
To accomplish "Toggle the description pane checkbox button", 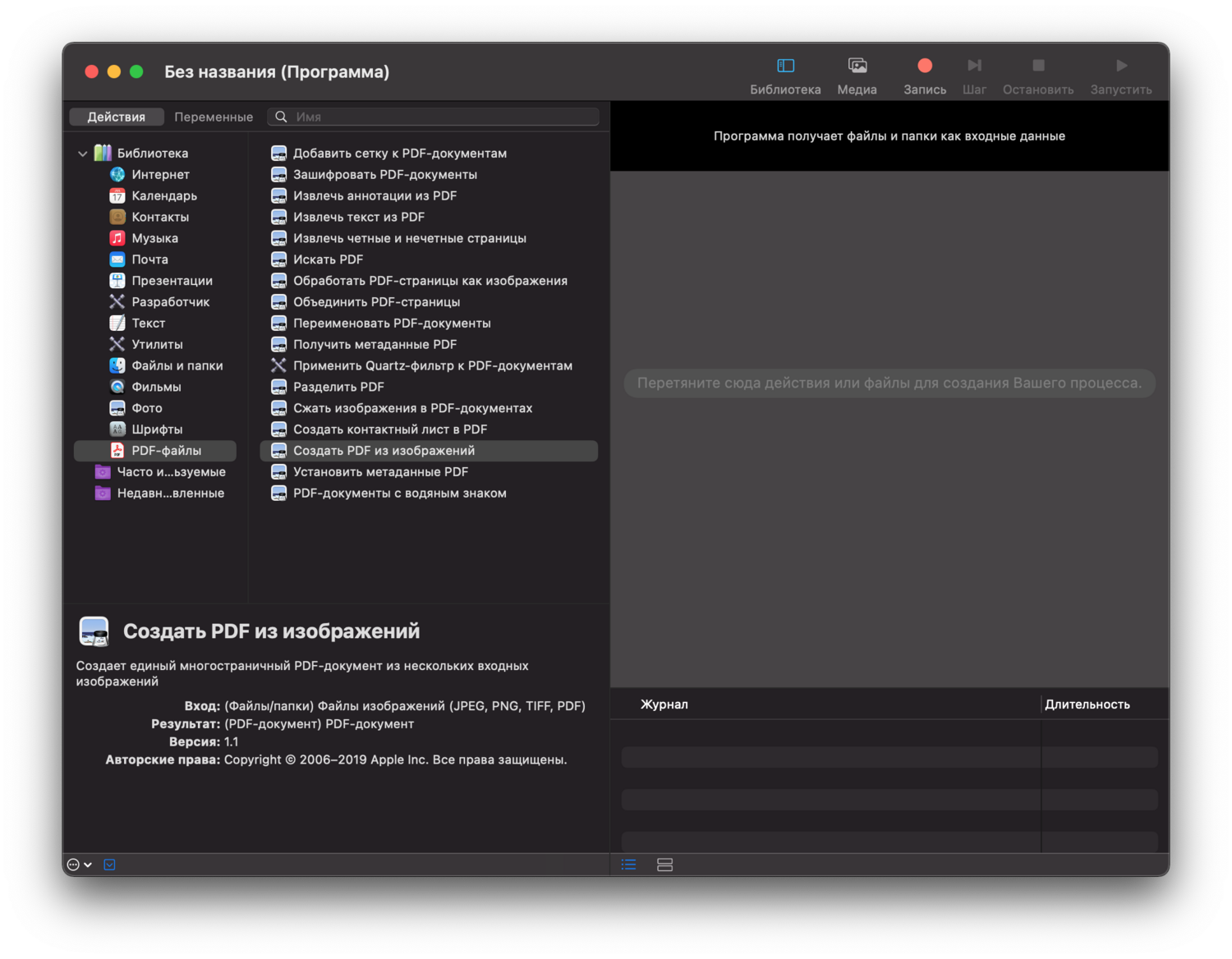I will (110, 865).
